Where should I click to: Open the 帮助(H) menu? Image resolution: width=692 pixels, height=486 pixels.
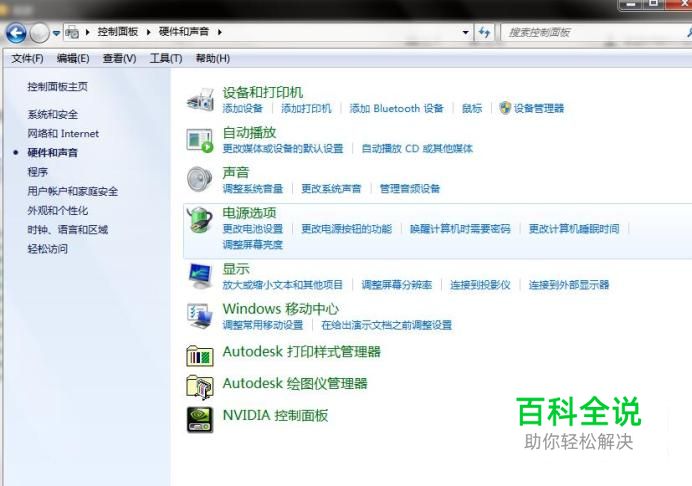click(x=213, y=58)
